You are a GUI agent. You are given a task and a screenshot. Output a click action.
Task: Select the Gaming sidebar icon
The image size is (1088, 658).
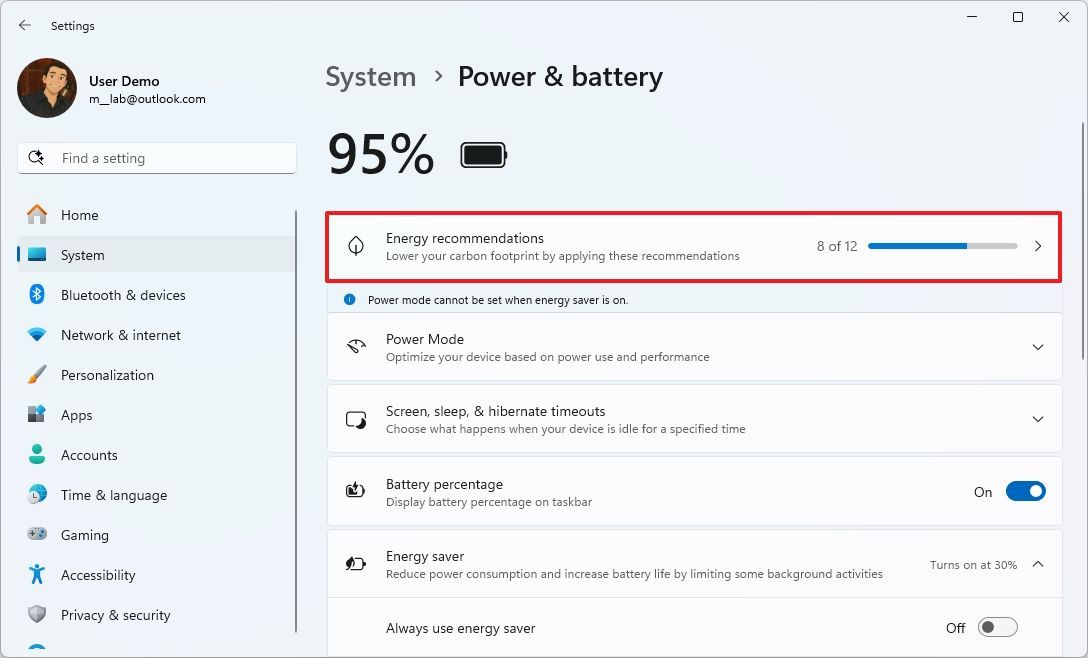click(37, 535)
